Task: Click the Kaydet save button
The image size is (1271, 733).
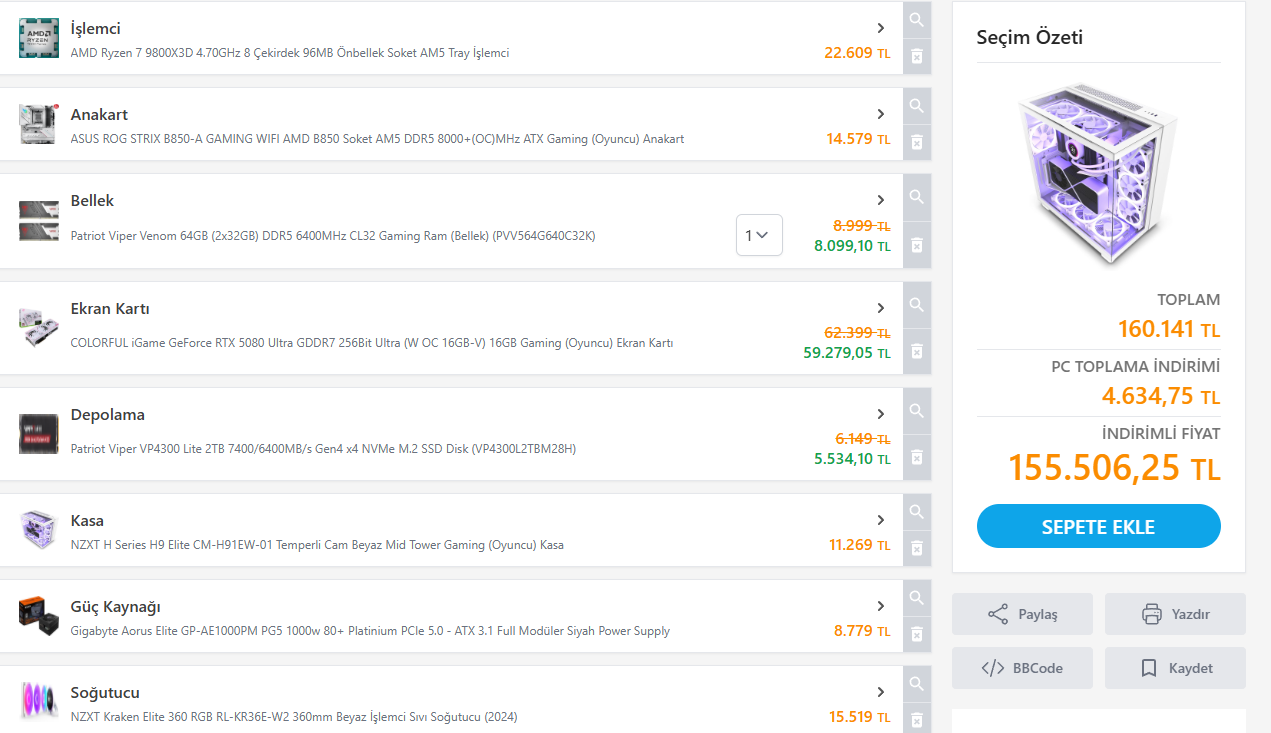Action: click(1175, 668)
